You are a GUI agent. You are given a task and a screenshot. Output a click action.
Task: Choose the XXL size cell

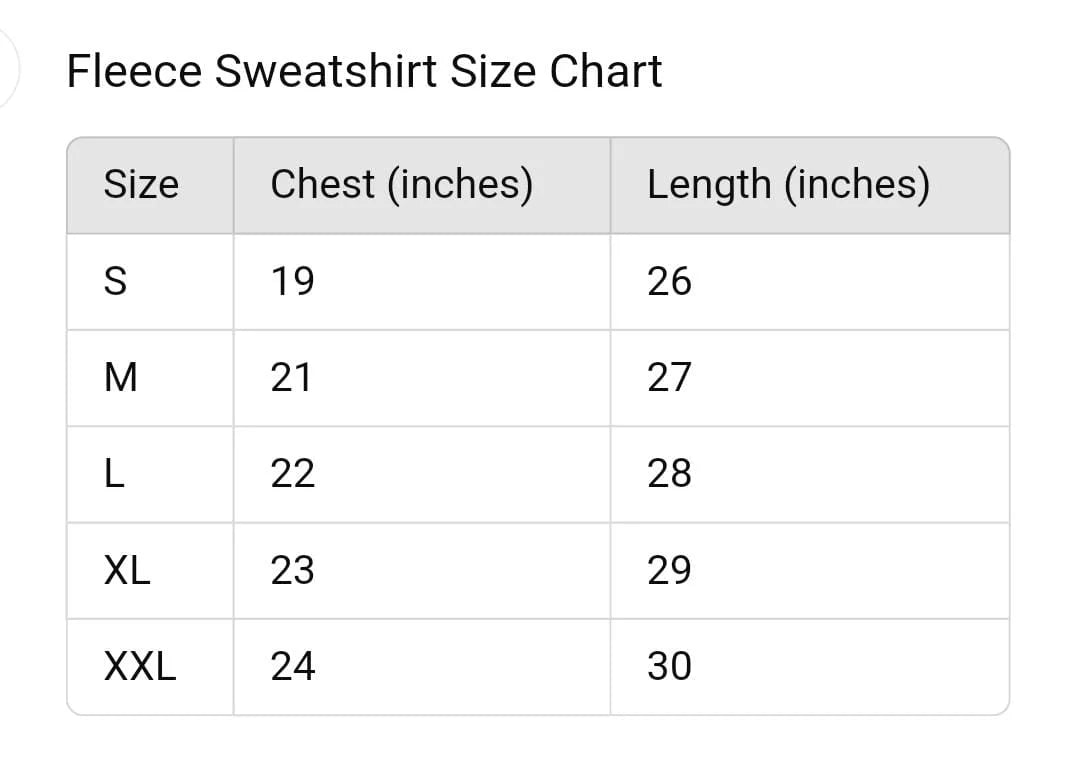140,666
